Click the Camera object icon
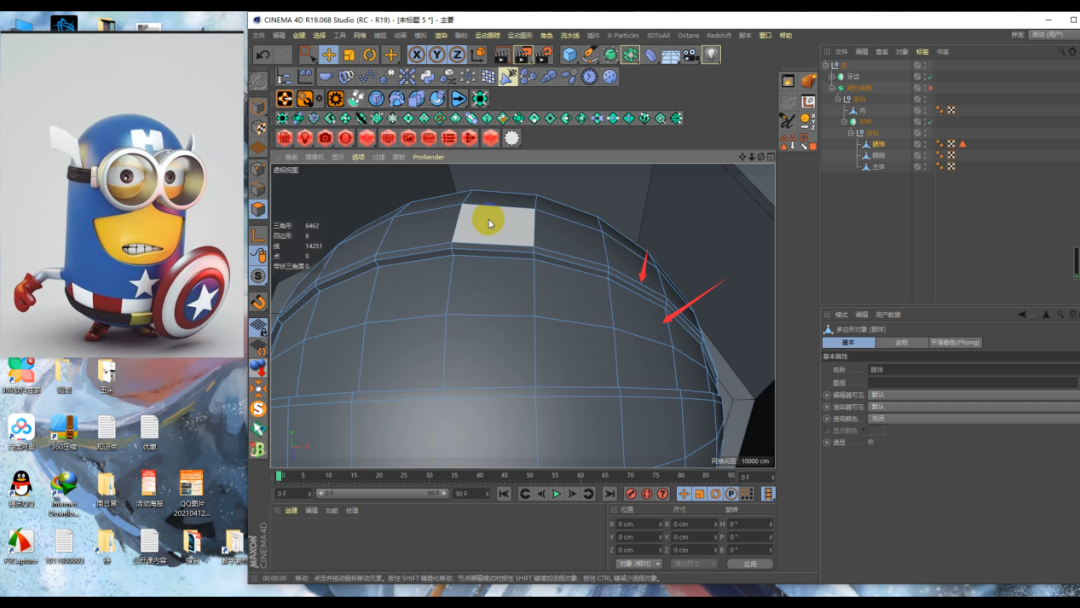 pyautogui.click(x=691, y=54)
